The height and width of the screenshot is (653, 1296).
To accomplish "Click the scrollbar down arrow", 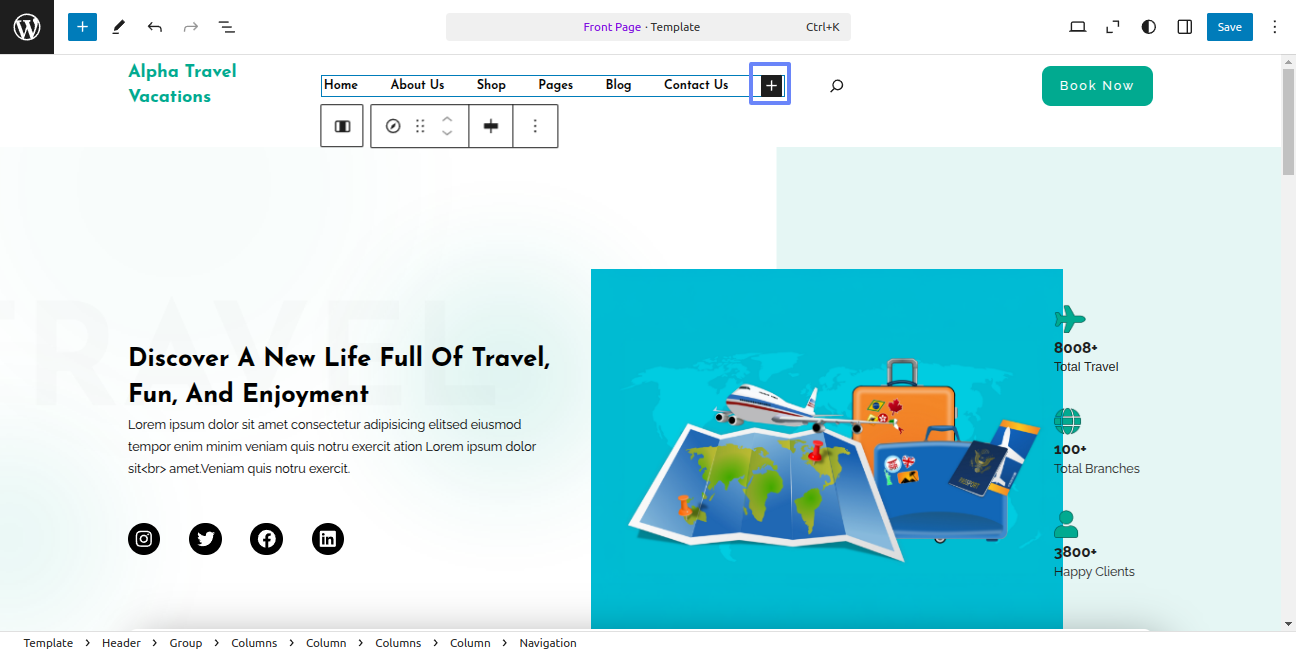I will pyautogui.click(x=1289, y=624).
